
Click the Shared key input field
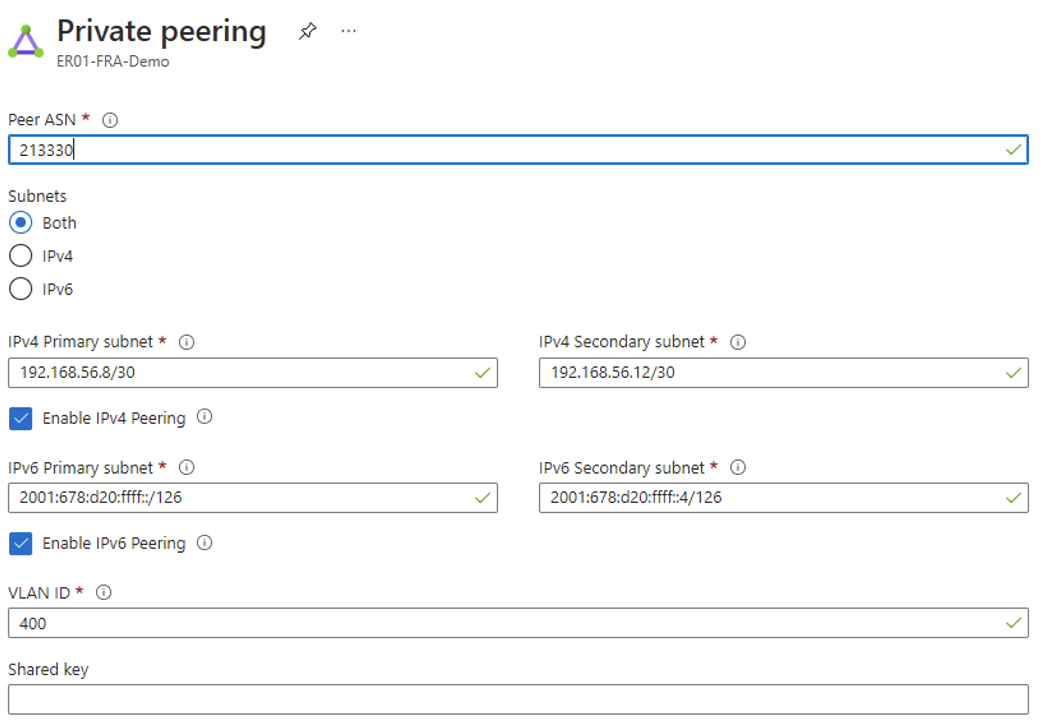400,699
